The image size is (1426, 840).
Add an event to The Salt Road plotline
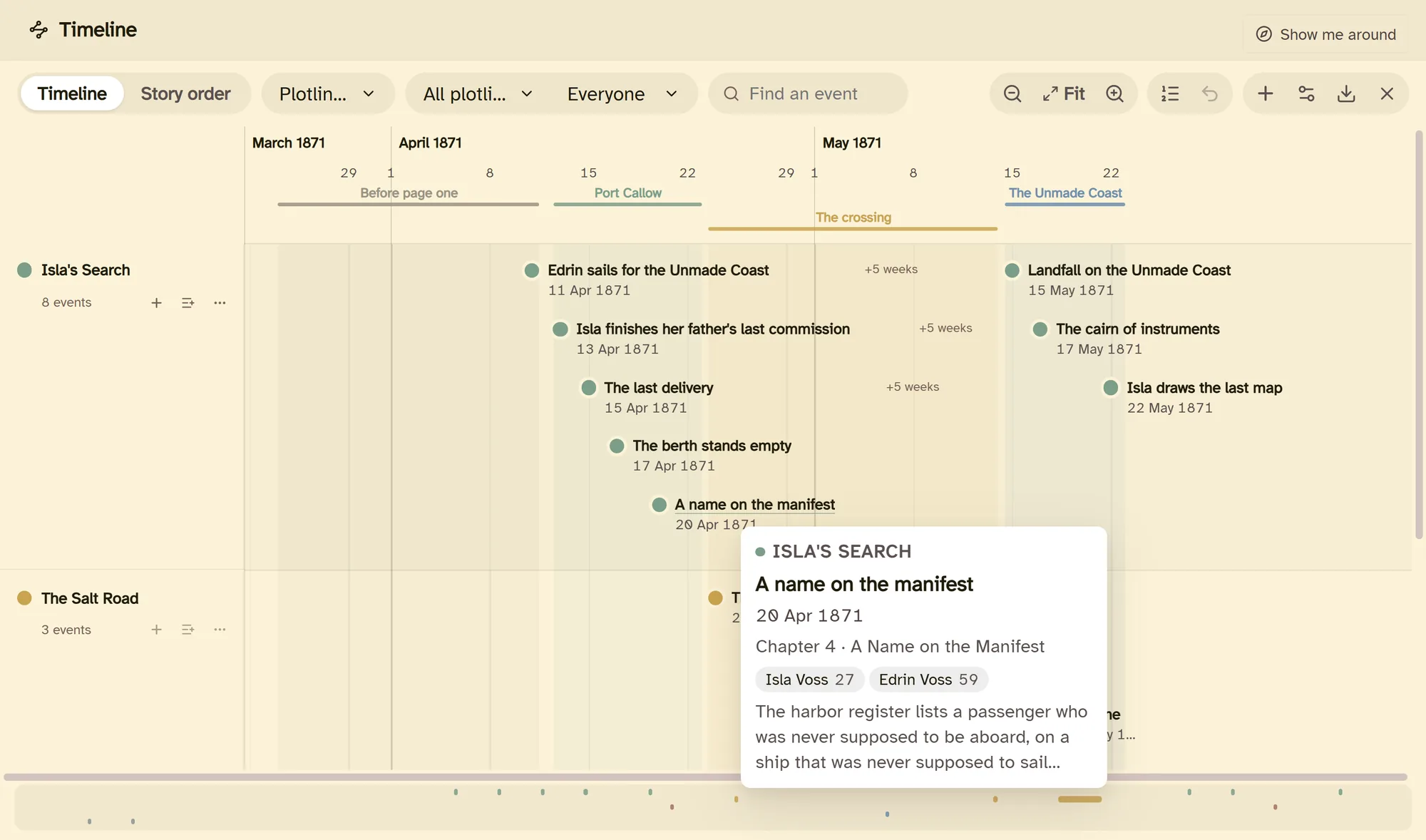pyautogui.click(x=156, y=630)
